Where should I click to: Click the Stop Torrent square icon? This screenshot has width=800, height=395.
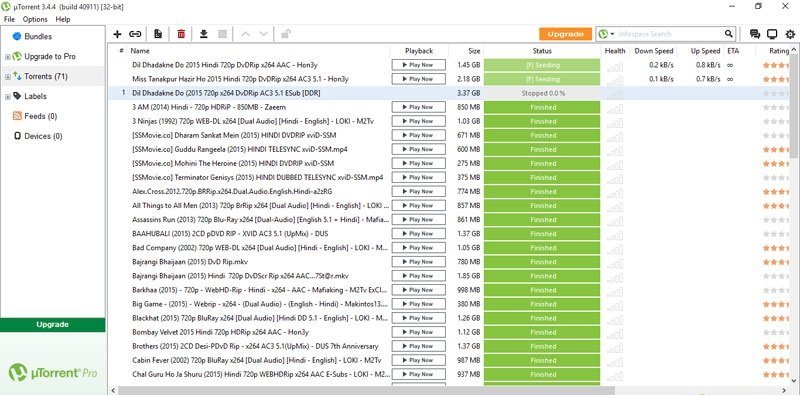[x=222, y=34]
